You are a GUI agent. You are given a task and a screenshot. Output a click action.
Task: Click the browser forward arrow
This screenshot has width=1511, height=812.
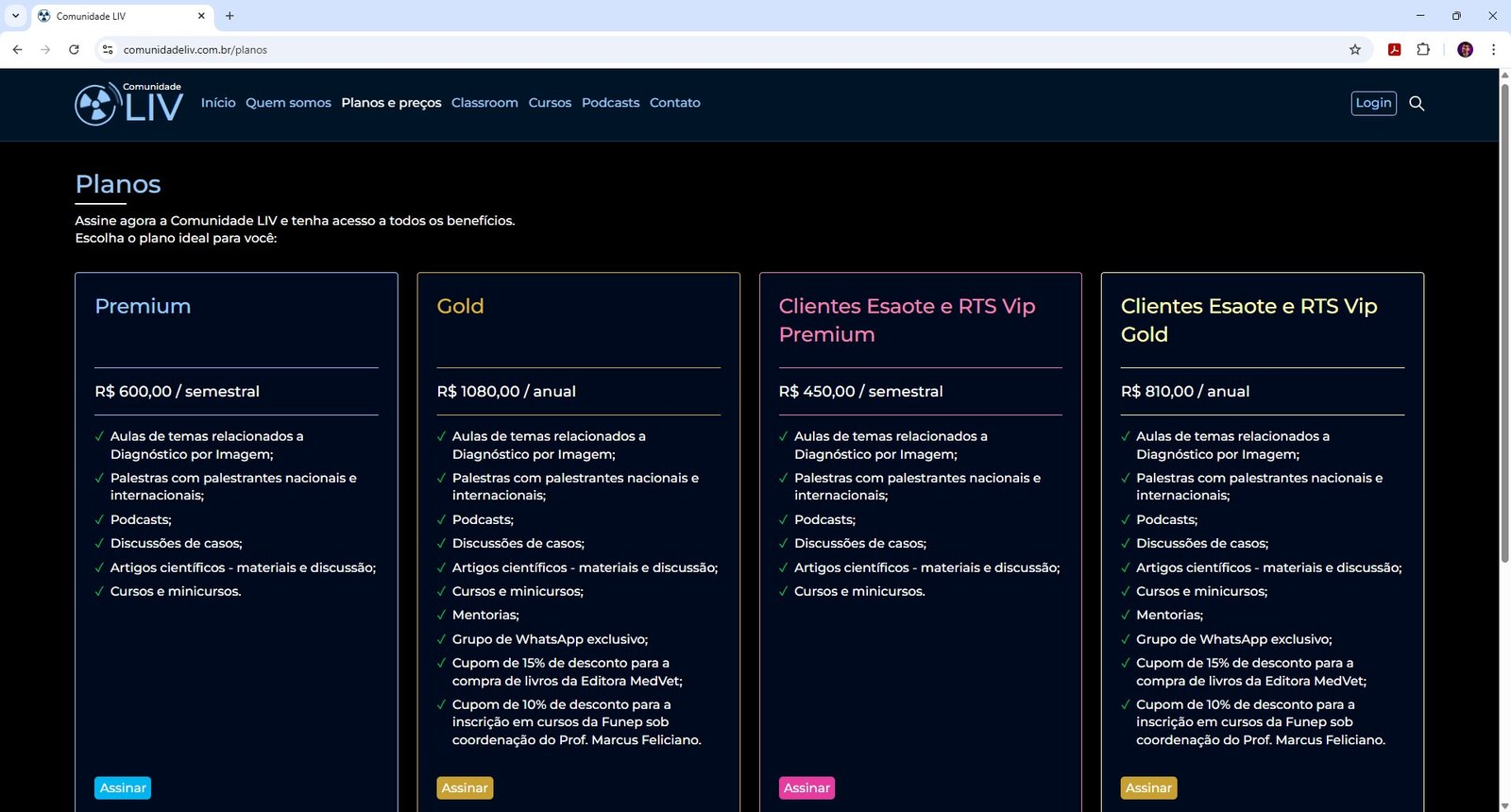tap(45, 49)
